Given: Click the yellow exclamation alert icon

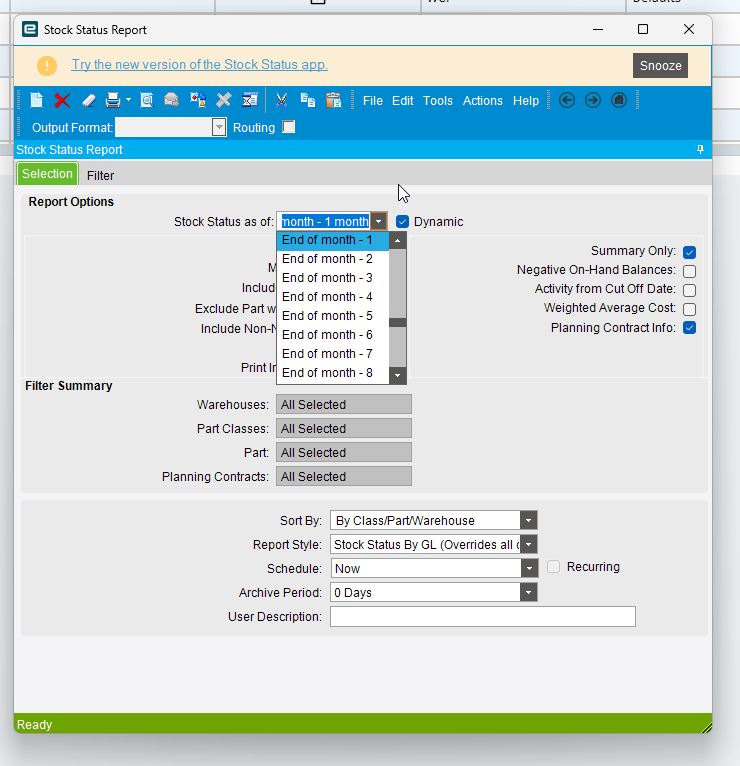Looking at the screenshot, I should click(47, 65).
